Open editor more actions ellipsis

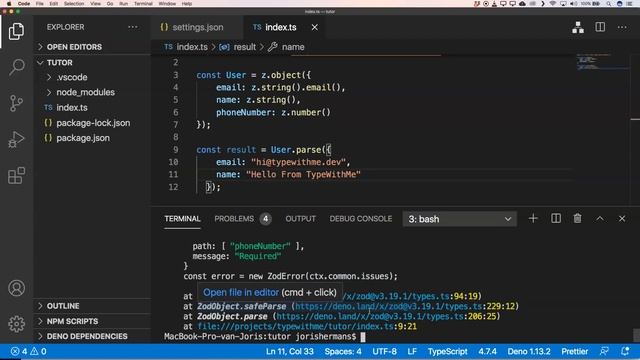click(x=622, y=27)
